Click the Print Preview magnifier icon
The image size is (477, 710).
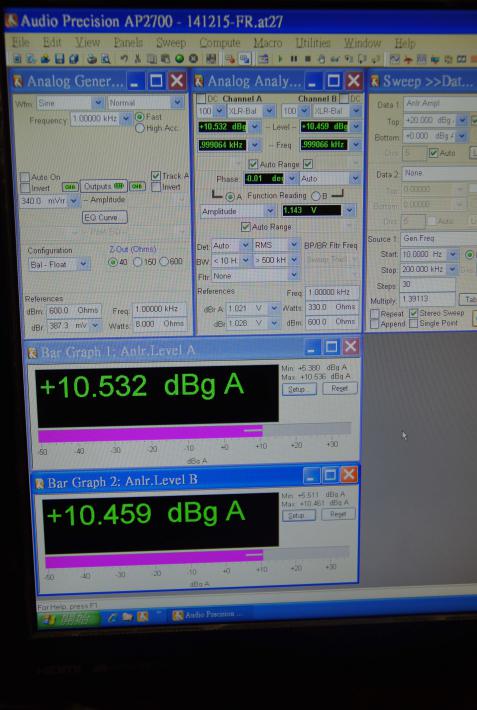pos(105,59)
